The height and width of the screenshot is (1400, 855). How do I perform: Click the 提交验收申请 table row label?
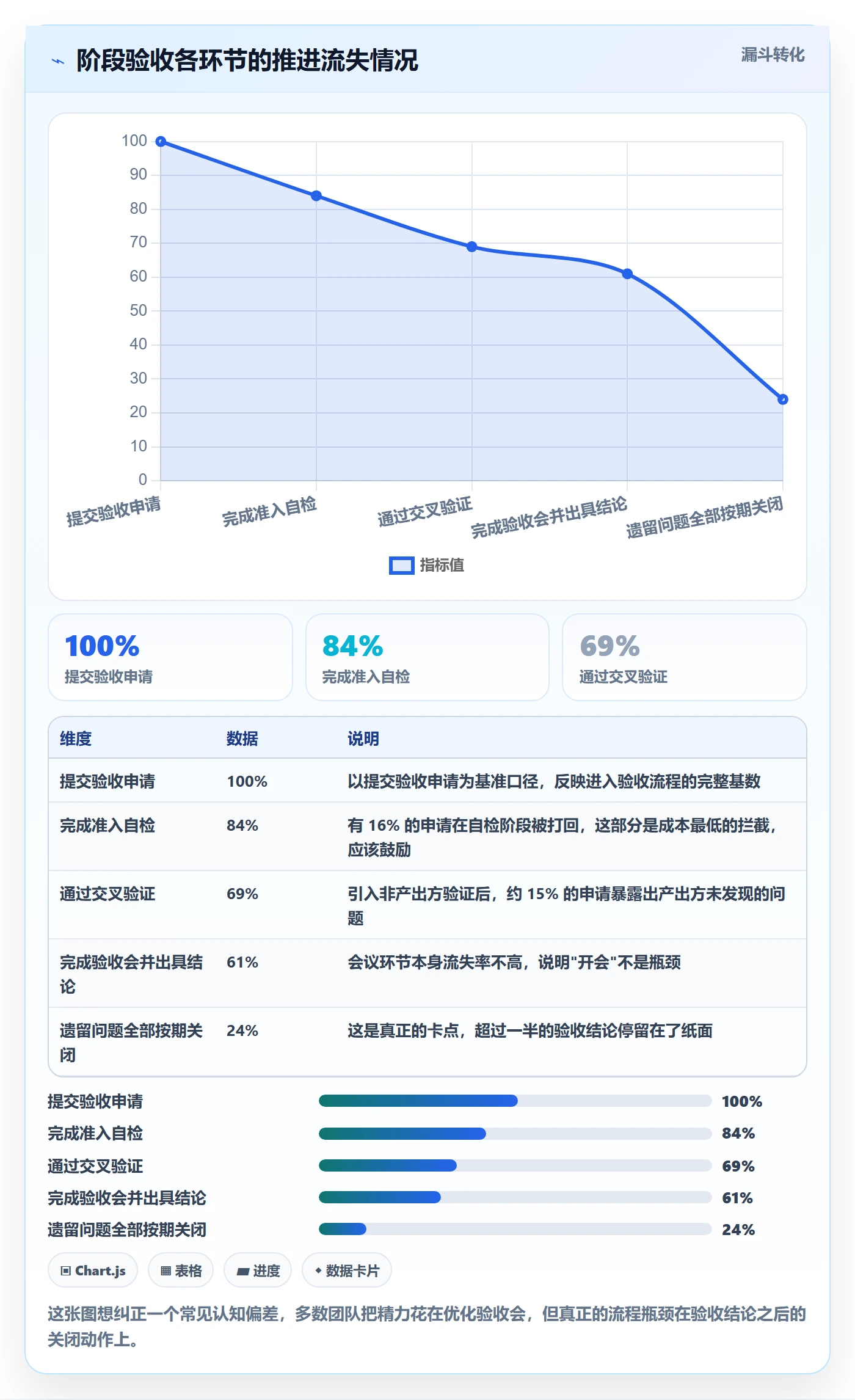click(x=107, y=781)
